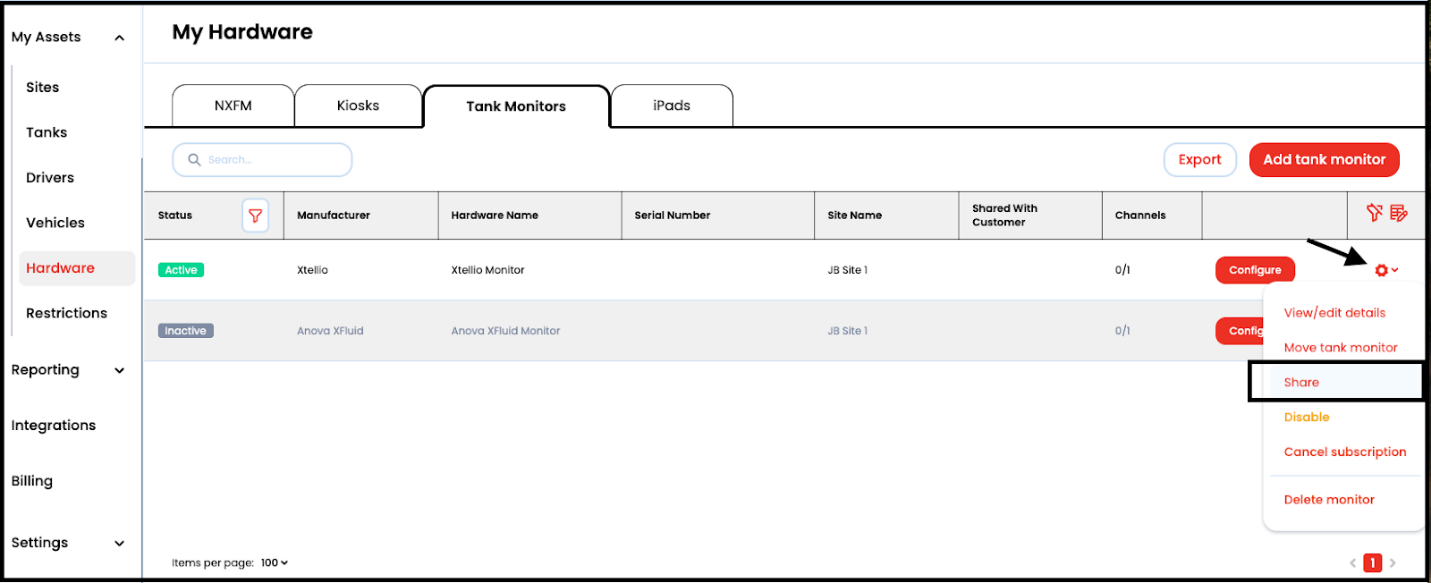Open Tanks in the sidebar
This screenshot has height=583, width=1431.
pos(47,132)
